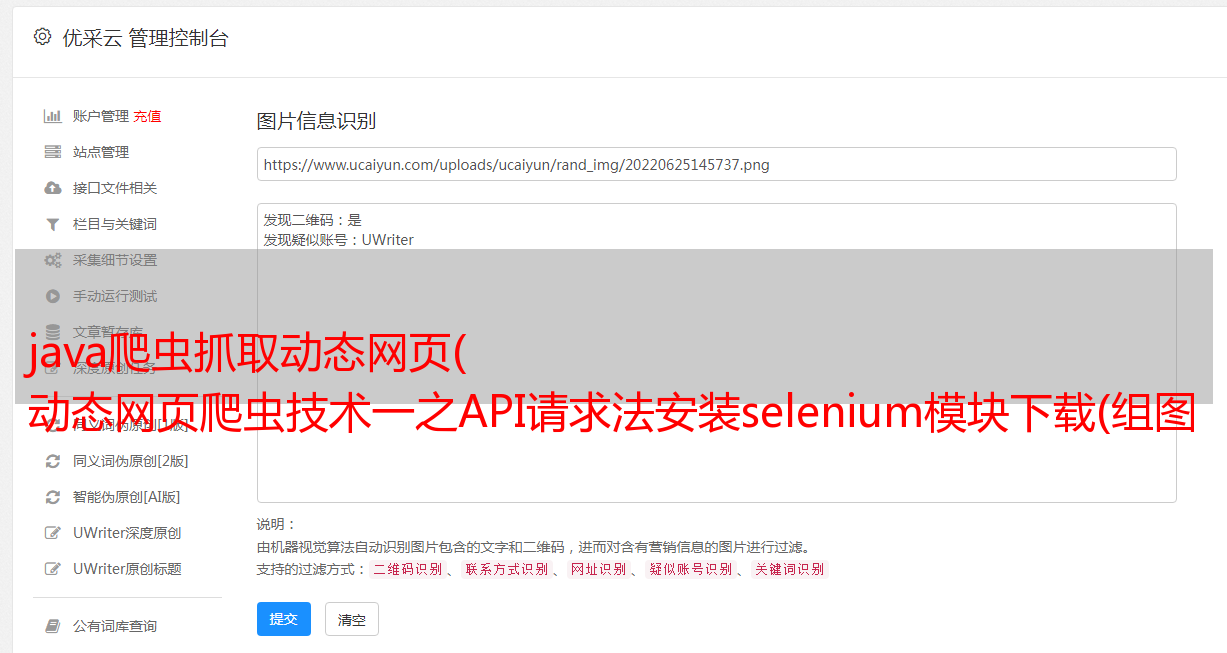
Task: Select 手动运行测试 menu entry
Action: click(115, 296)
